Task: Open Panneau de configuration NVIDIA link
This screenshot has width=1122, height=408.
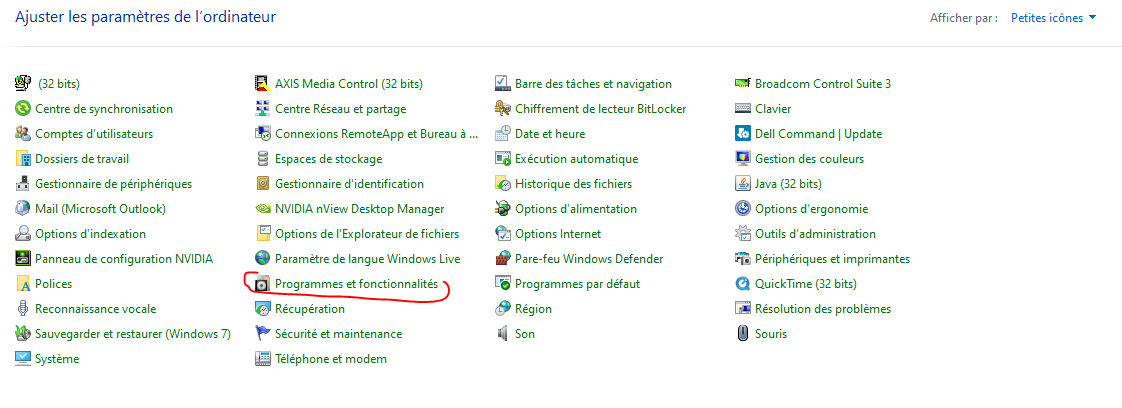Action: click(x=124, y=259)
